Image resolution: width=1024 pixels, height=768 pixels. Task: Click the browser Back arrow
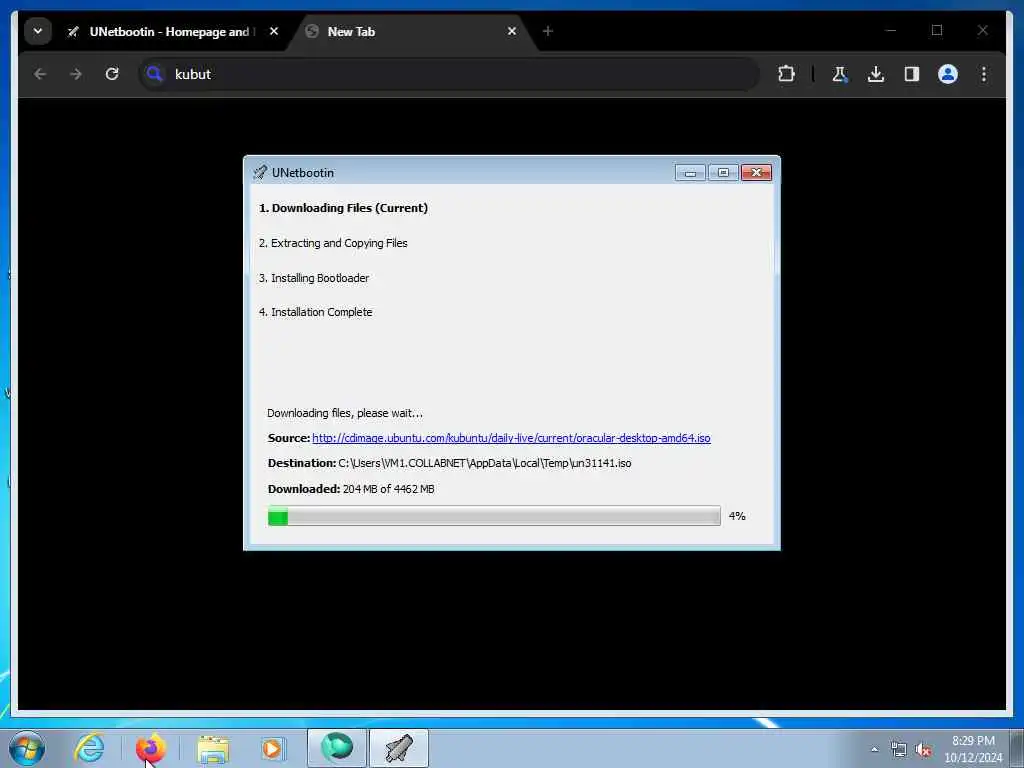(40, 74)
